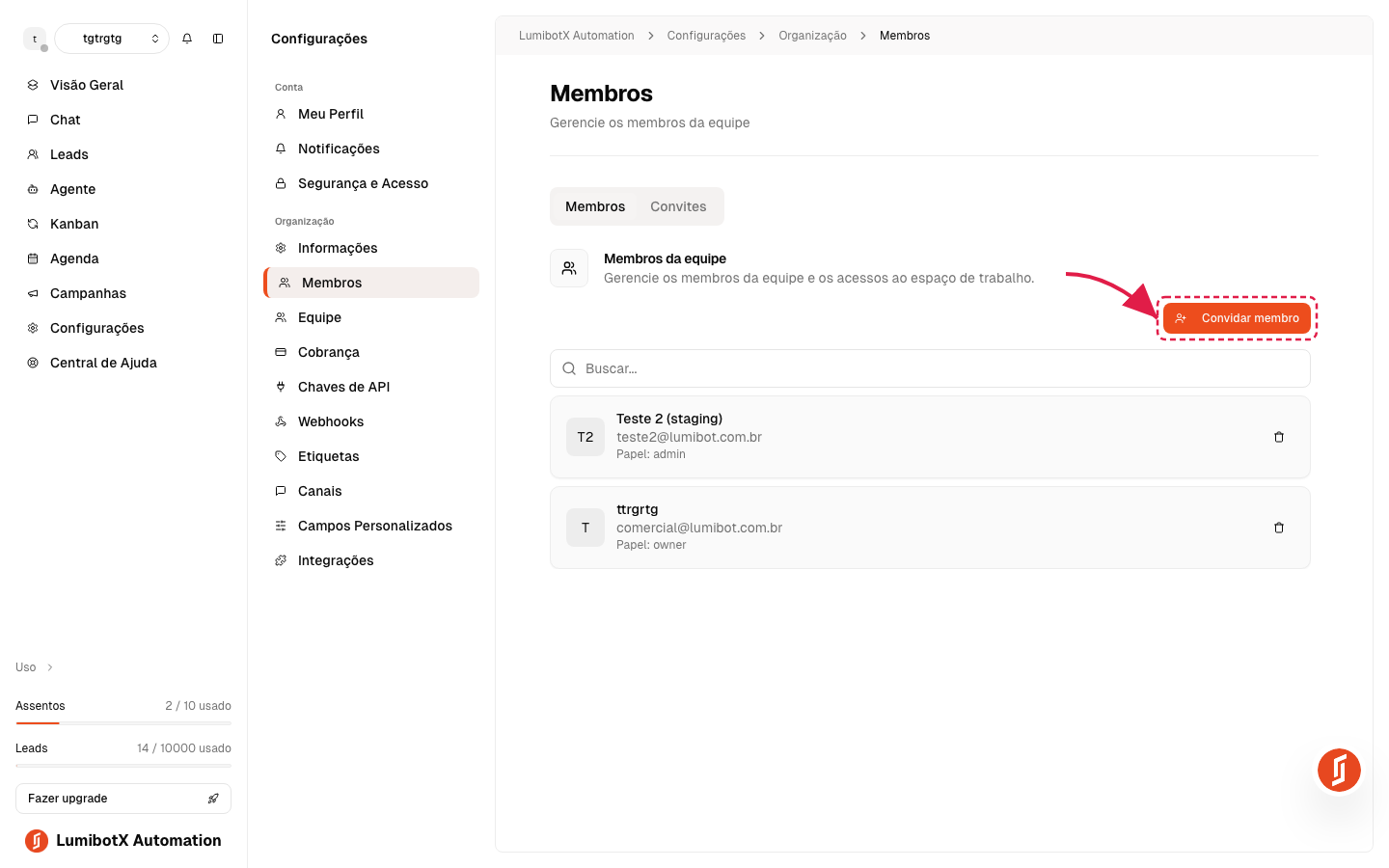Click the Leads usage progress bar

tap(123, 765)
